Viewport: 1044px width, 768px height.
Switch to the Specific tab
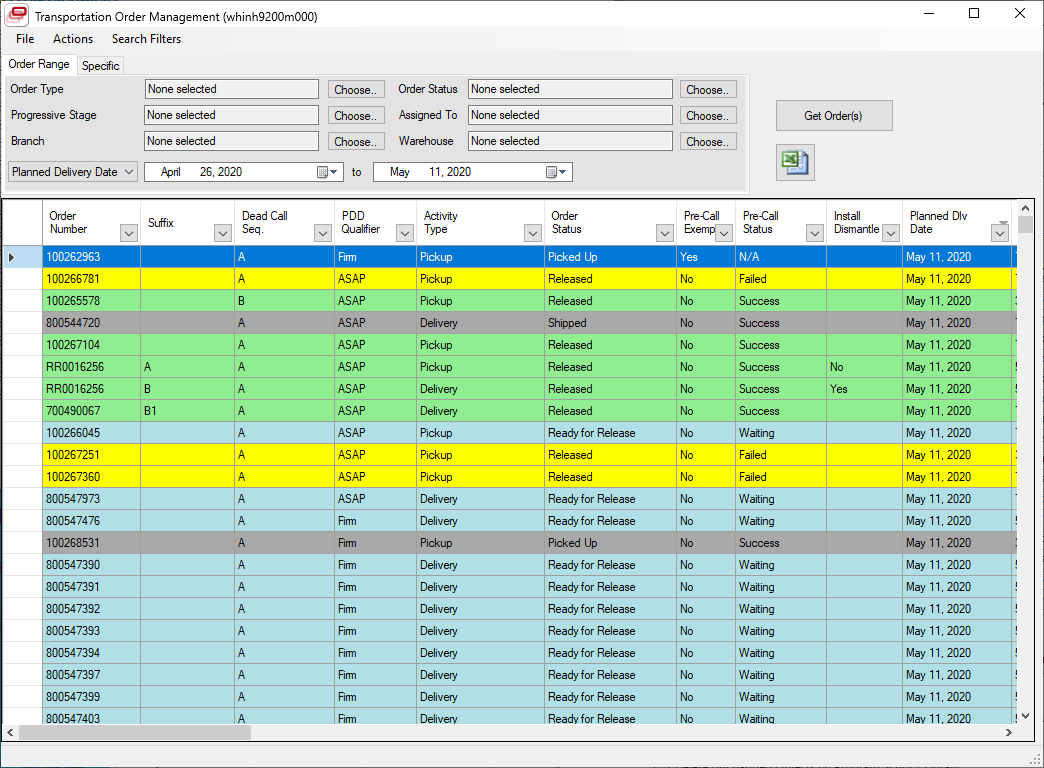100,64
